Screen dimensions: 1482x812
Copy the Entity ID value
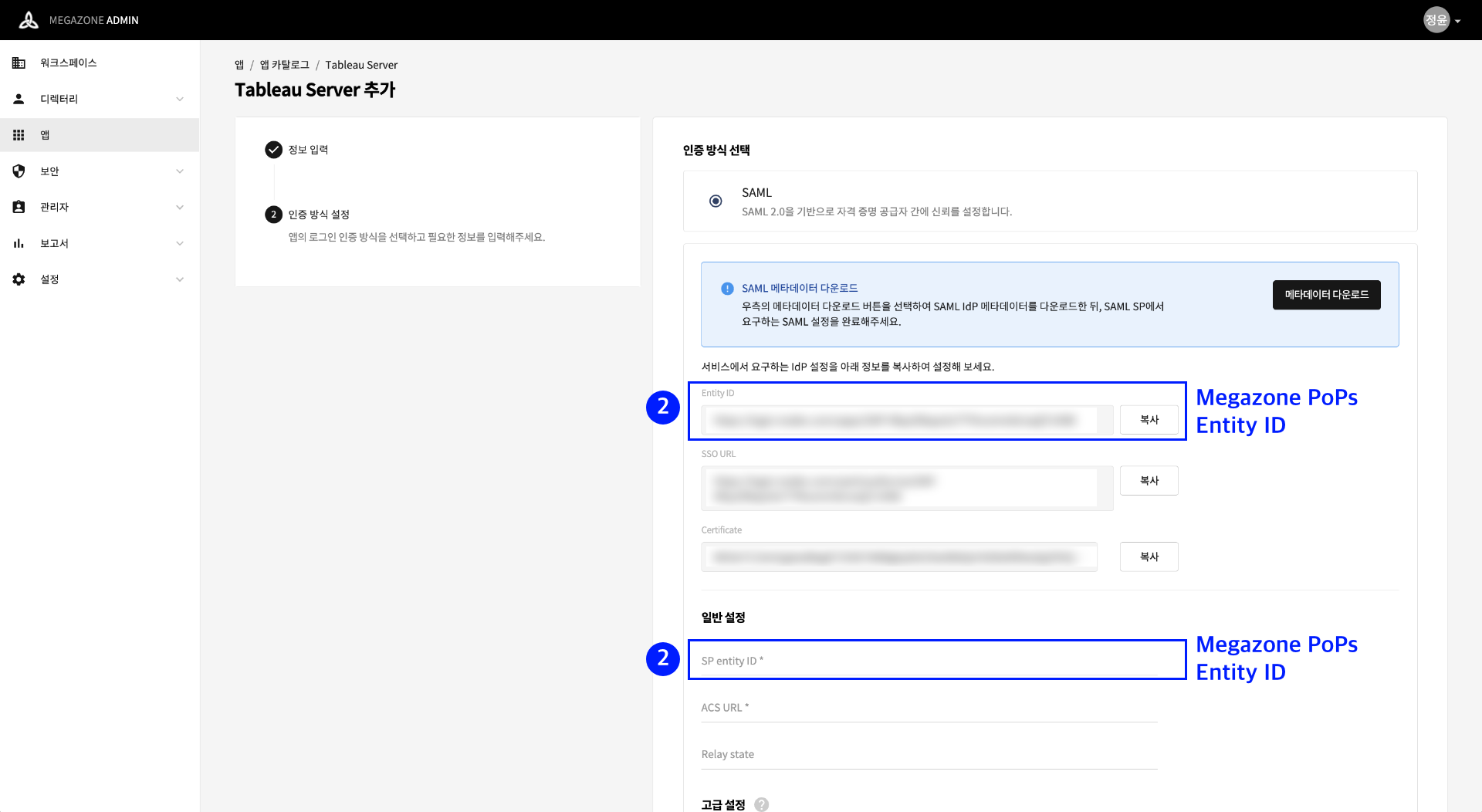(x=1149, y=420)
